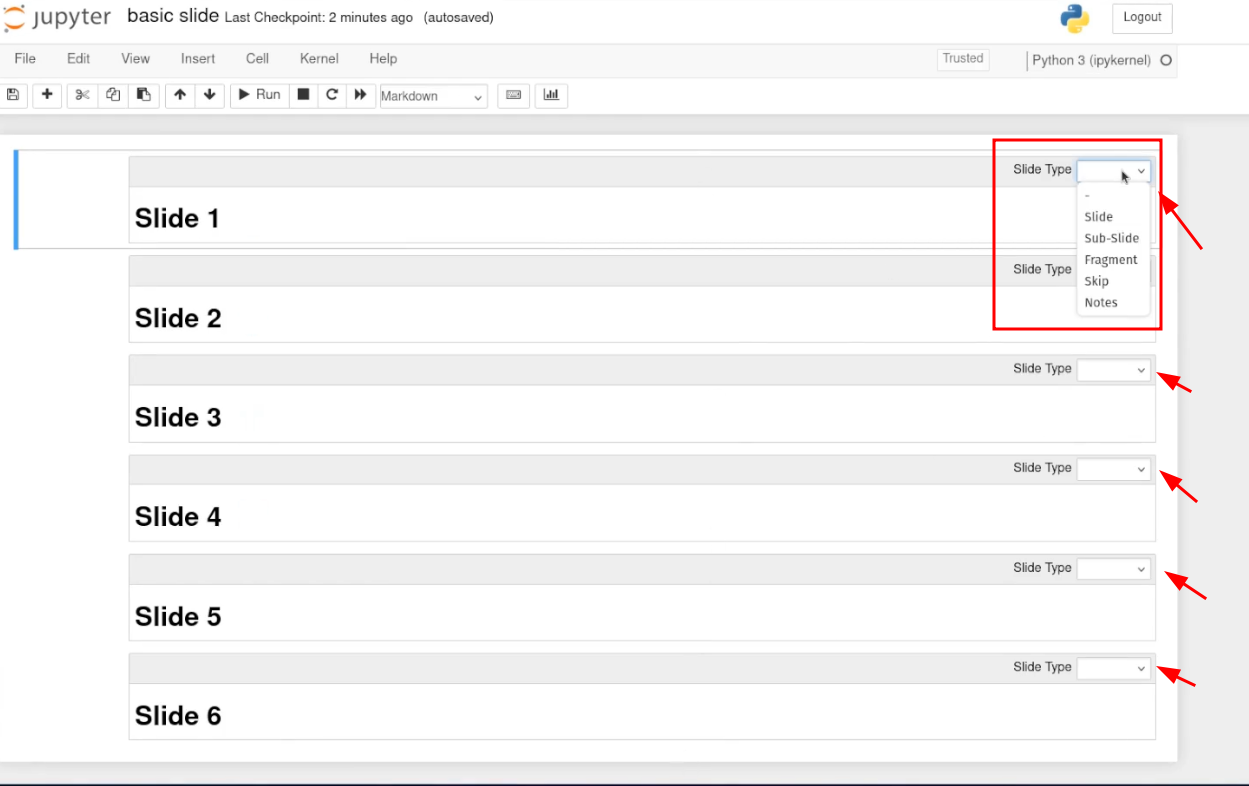
Task: Click the save and checkpoint icon
Action: click(13, 95)
